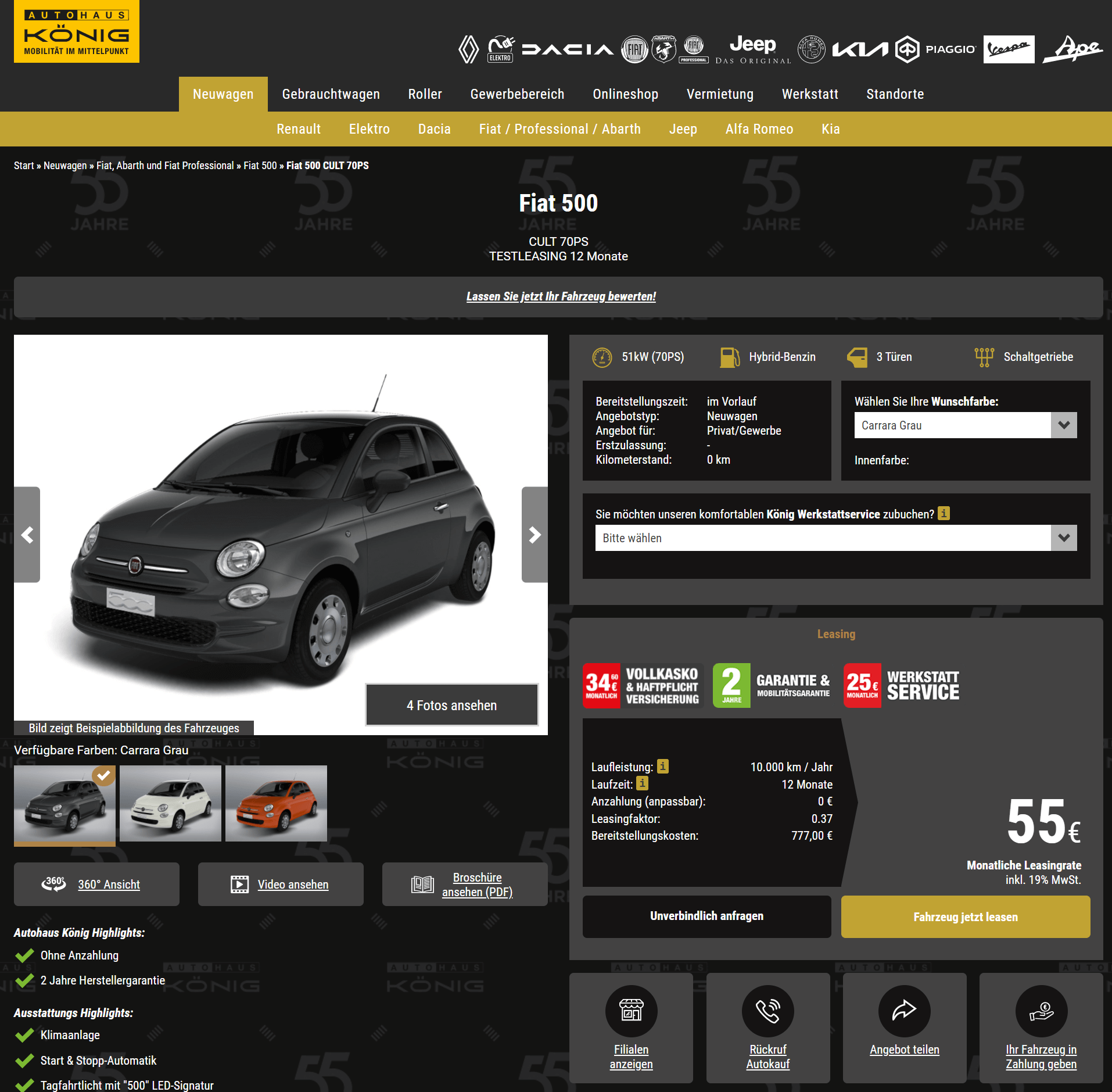Viewport: 1112px width, 1092px height.
Task: Open the Werkstatt menu
Action: tap(810, 94)
